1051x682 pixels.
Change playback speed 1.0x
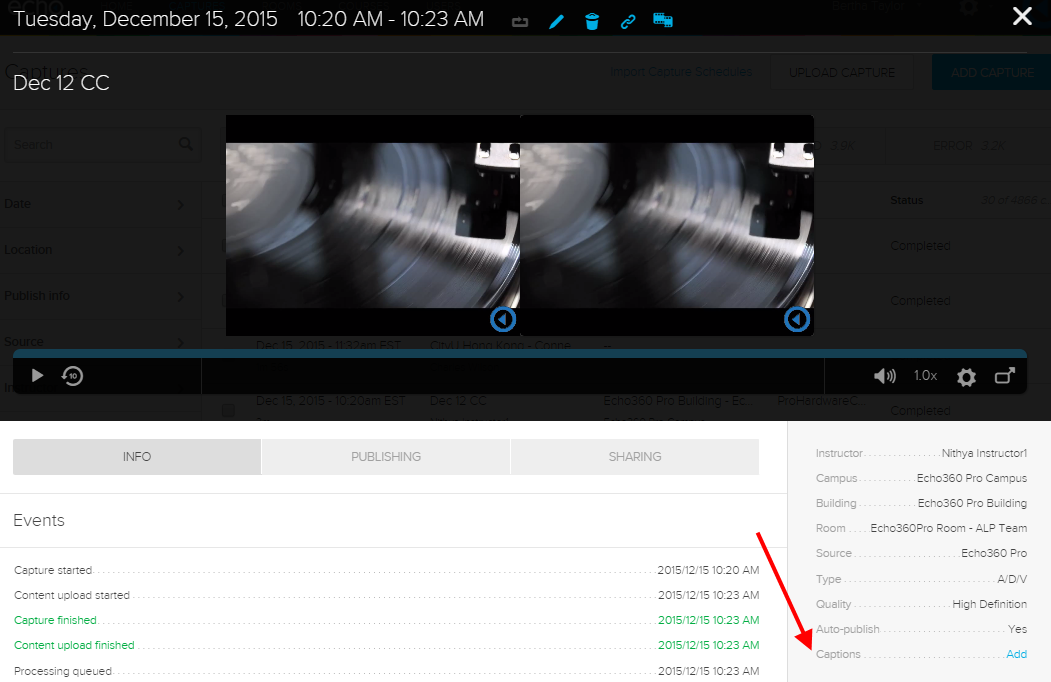tap(925, 376)
